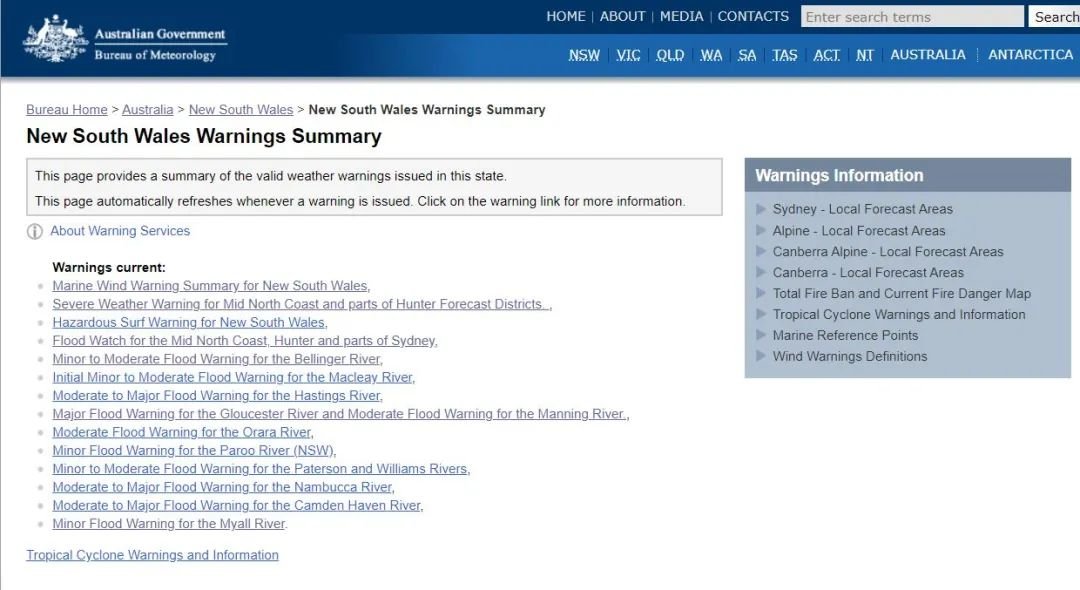Open sidebar Tropical Cyclone Warnings and Information
This screenshot has height=590, width=1080.
coord(899,315)
